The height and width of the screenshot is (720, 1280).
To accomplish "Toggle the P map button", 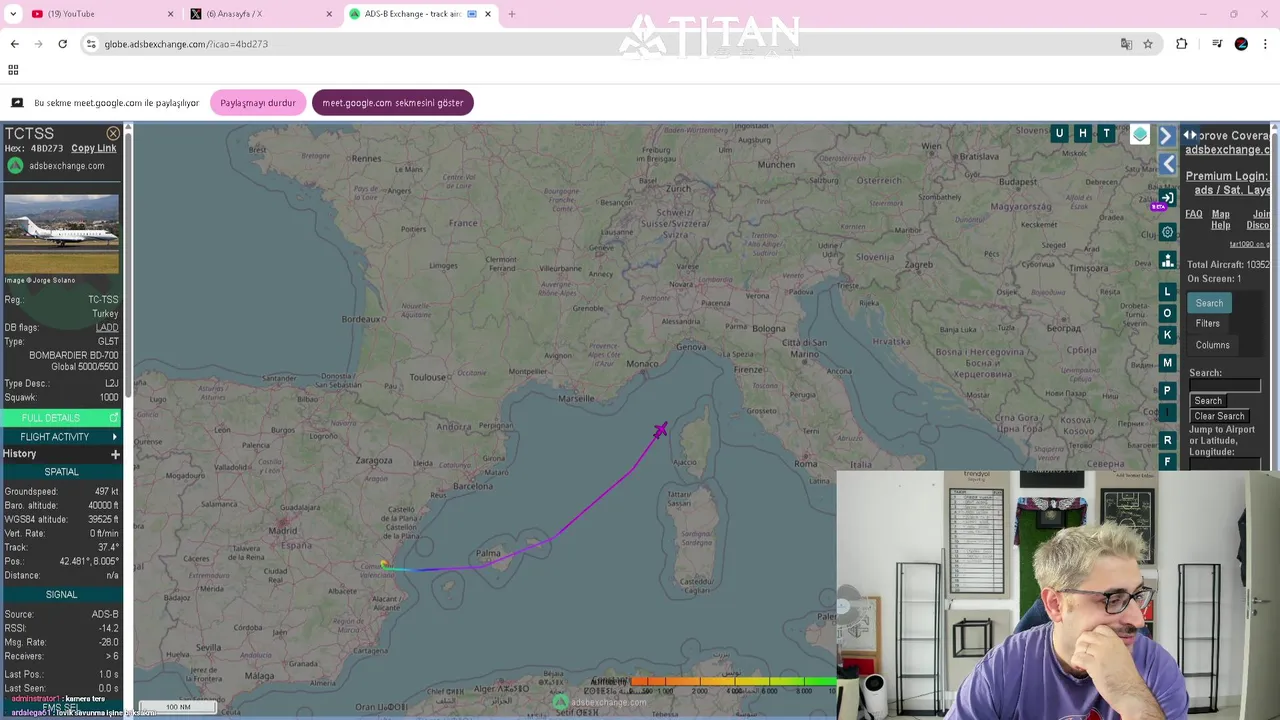I will click(1167, 391).
